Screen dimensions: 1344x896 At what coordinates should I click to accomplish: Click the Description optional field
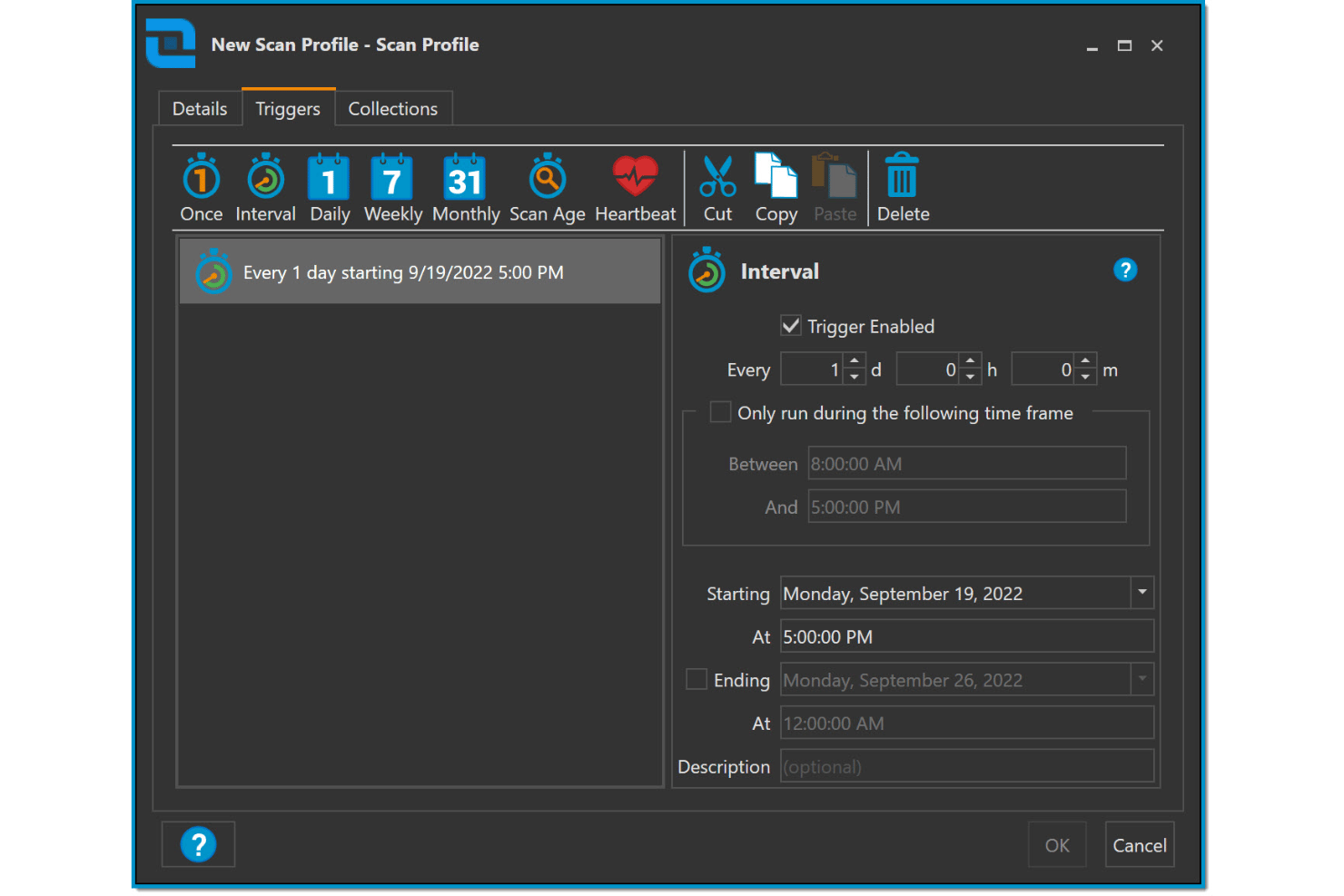click(967, 766)
